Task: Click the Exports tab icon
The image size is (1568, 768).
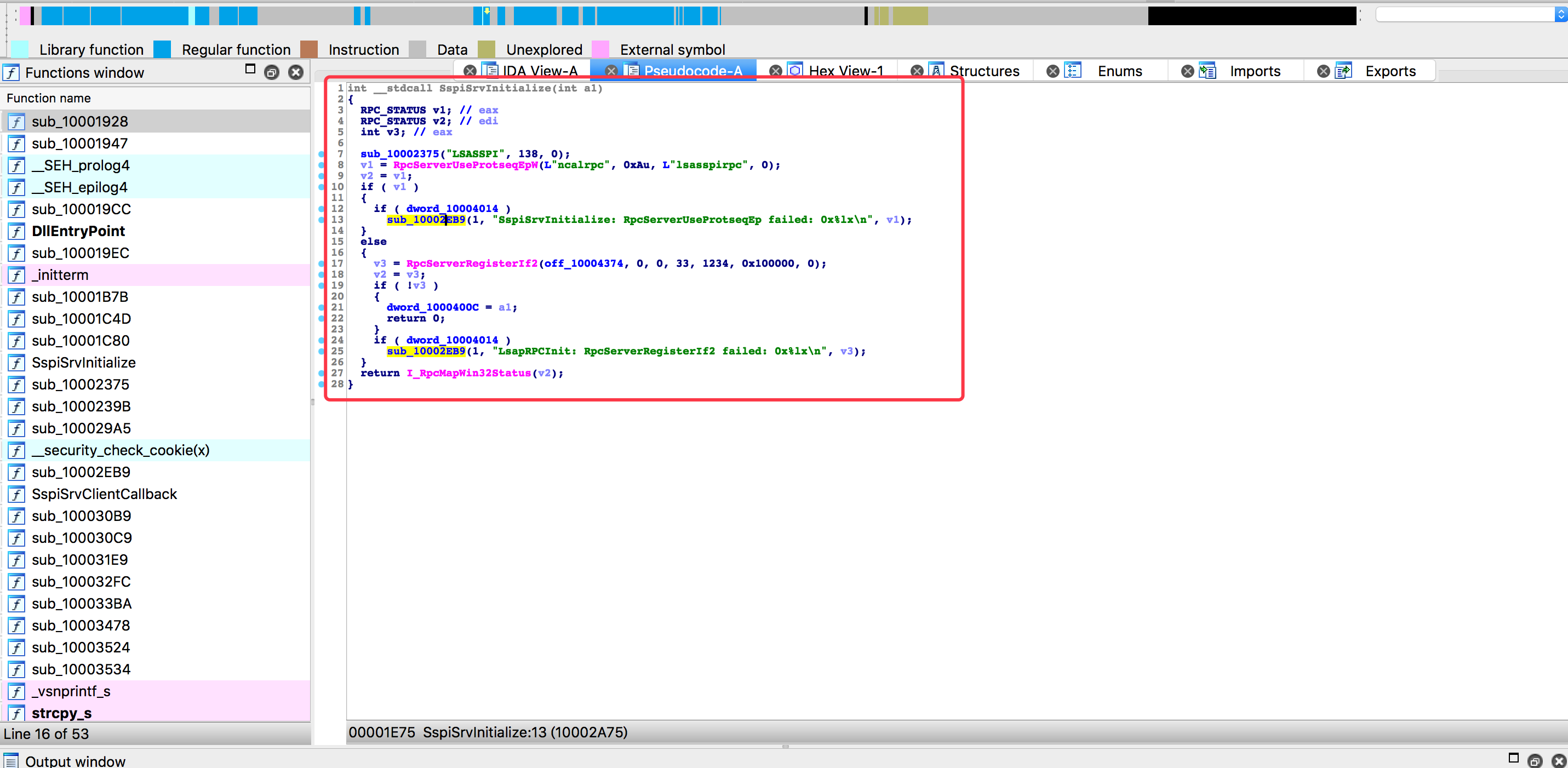Action: [1343, 71]
